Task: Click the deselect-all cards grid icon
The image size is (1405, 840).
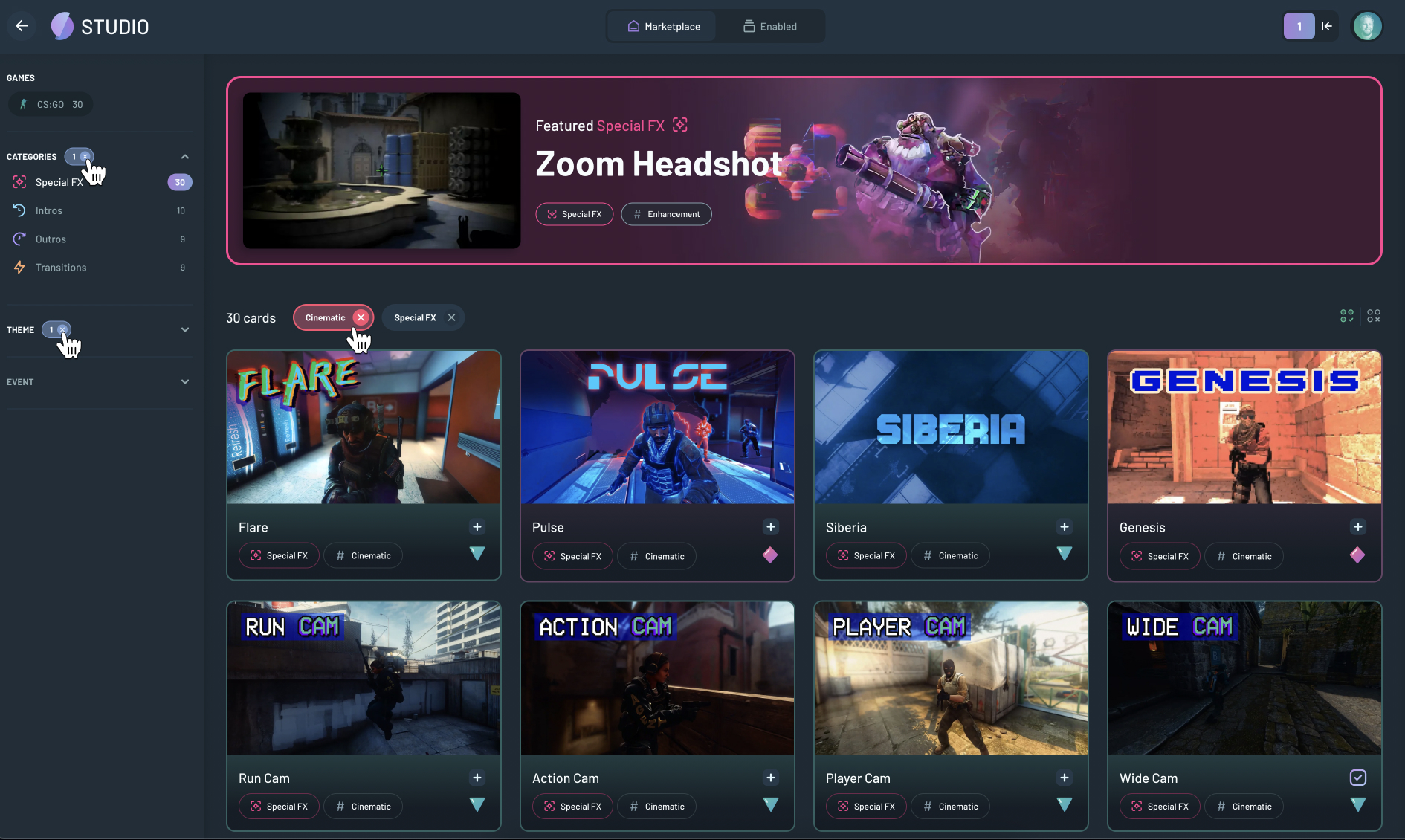Action: (x=1374, y=317)
